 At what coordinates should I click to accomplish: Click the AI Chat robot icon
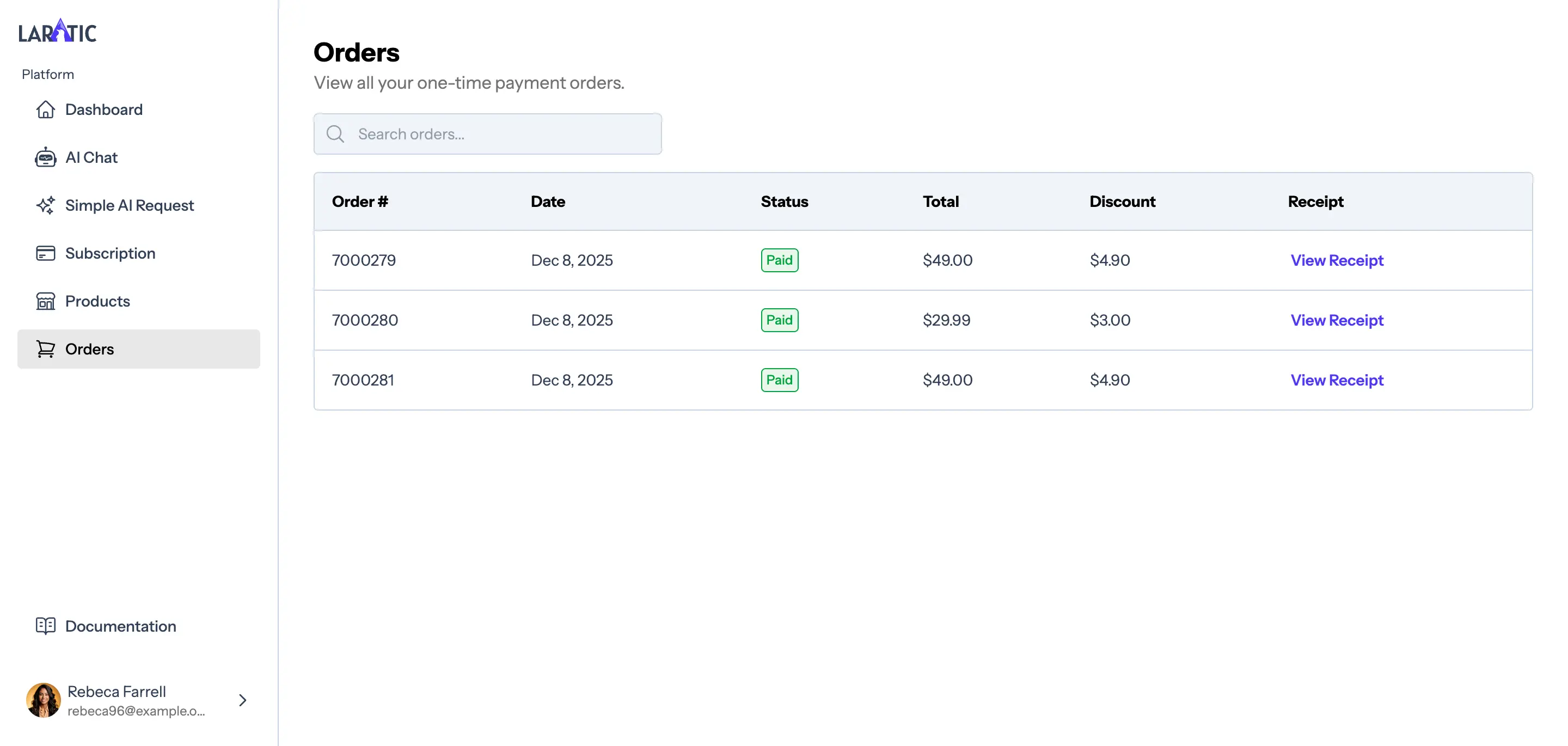click(x=46, y=157)
